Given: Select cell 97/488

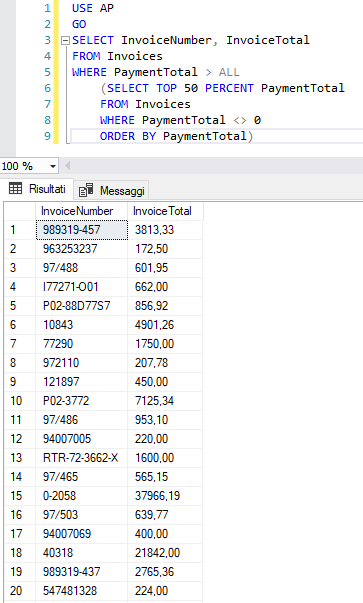Looking at the screenshot, I should 82,268.
